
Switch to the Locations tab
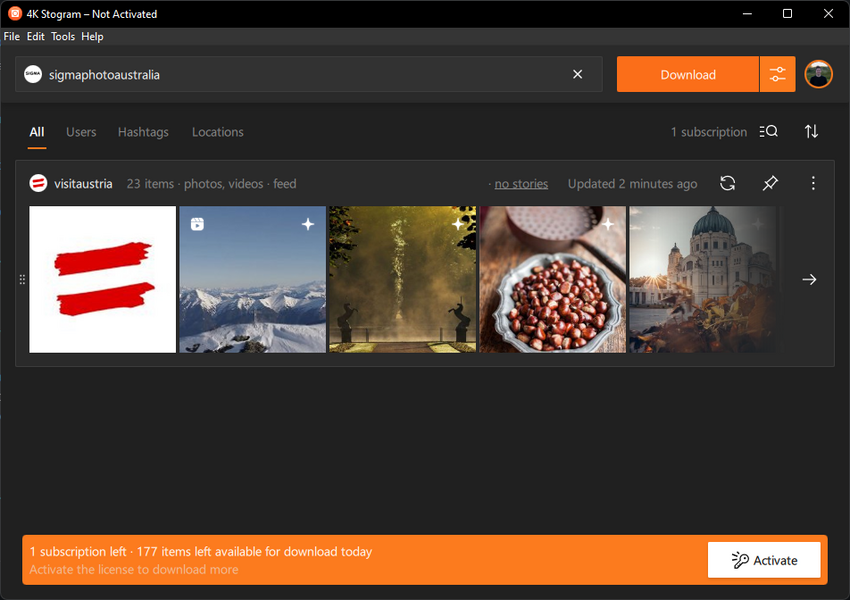(x=217, y=132)
